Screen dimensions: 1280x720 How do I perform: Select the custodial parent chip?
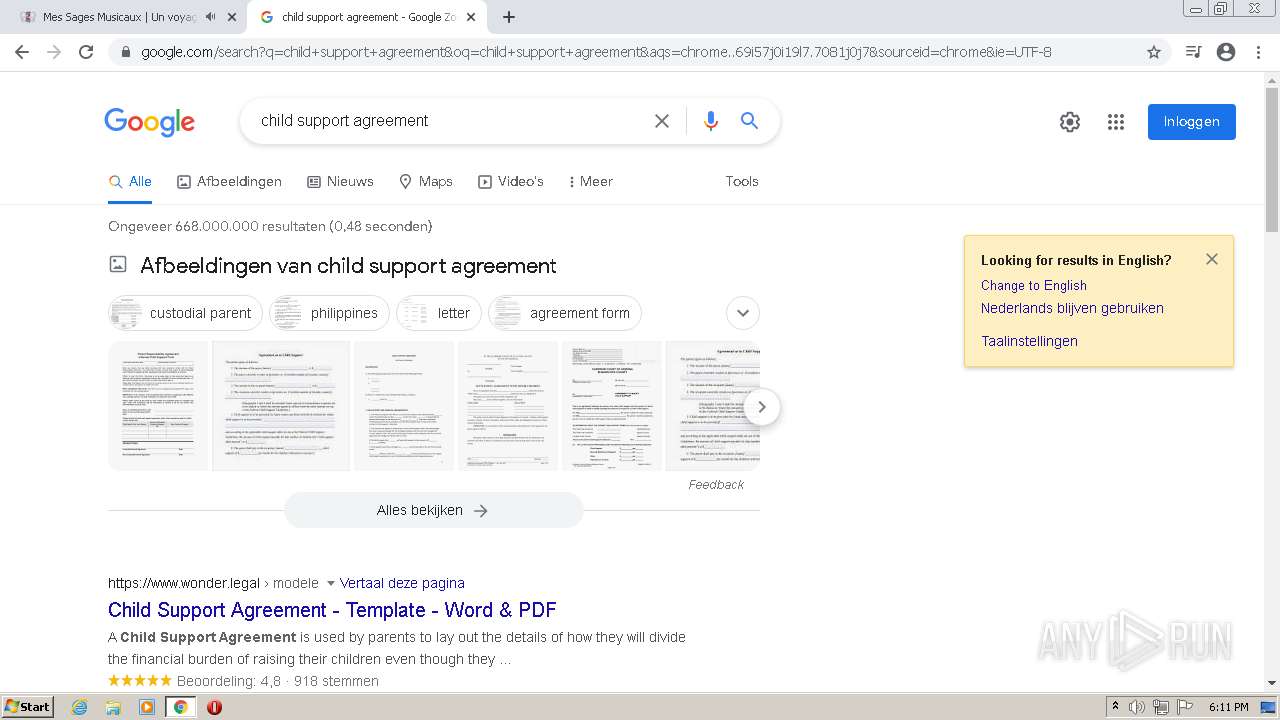(x=185, y=313)
